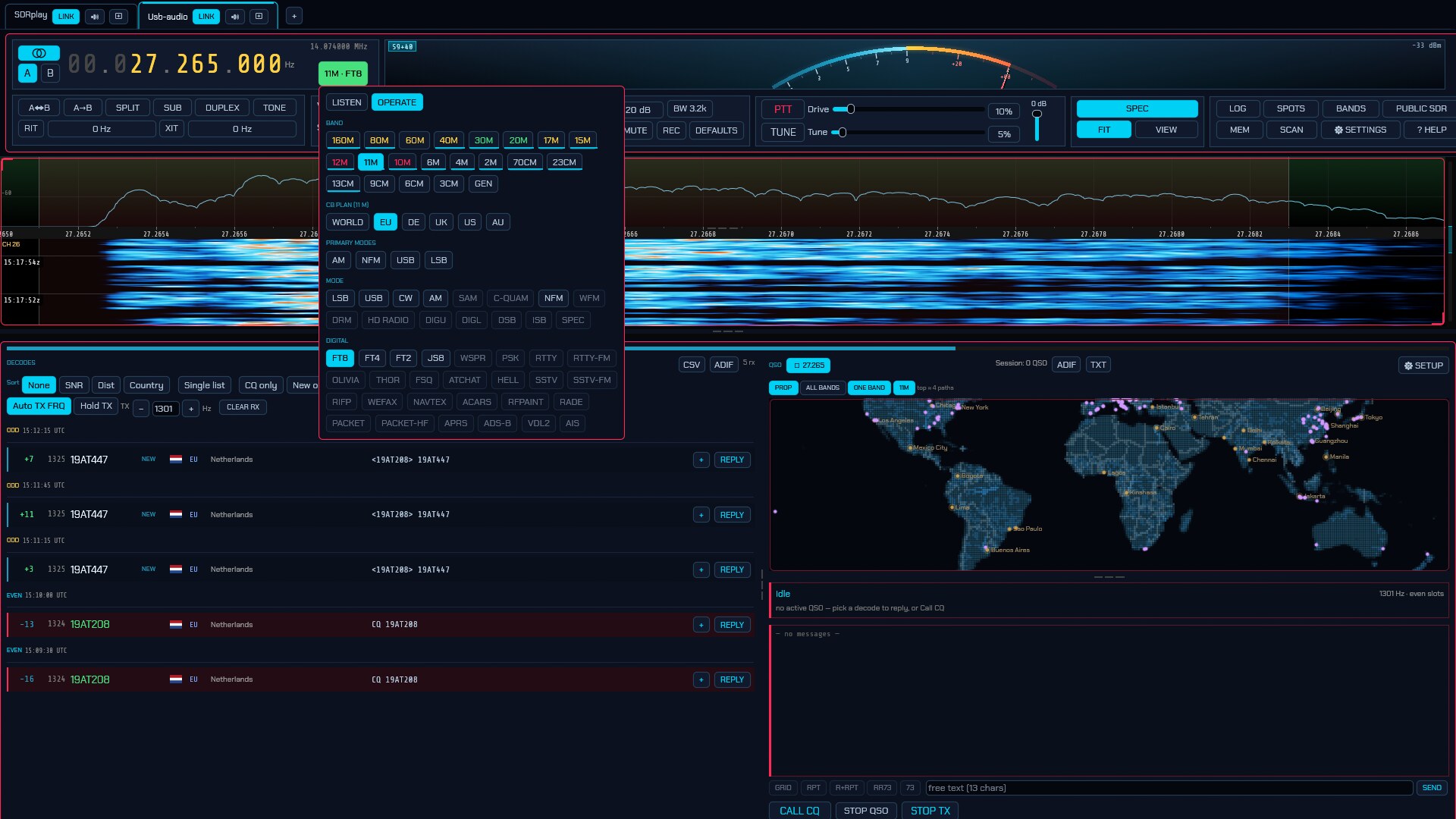Open the 11M · FT8 band/mode selector
The image size is (1456, 819).
343,74
